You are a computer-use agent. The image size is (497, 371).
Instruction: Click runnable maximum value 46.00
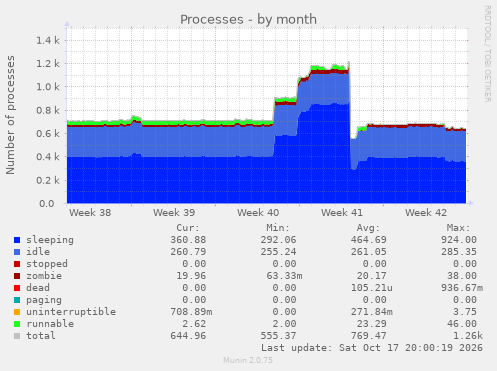click(x=462, y=324)
